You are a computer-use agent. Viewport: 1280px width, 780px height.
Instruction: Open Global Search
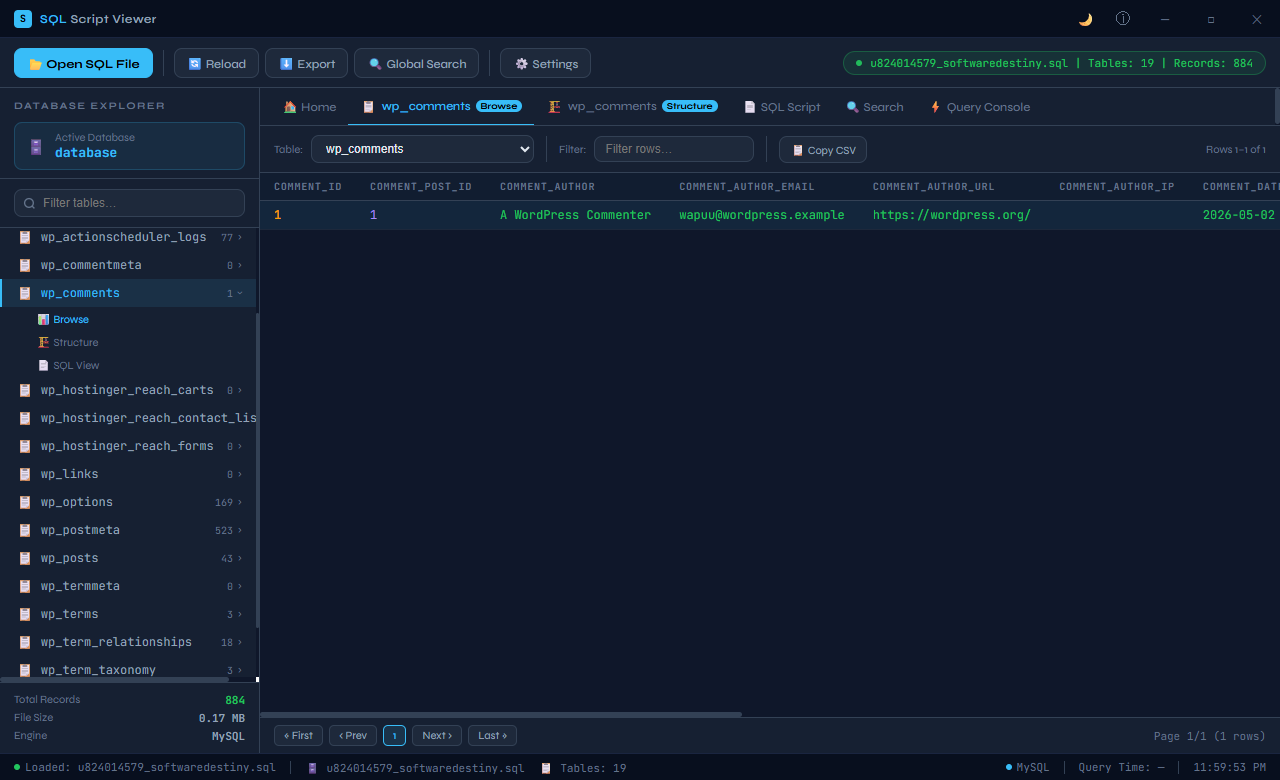416,63
